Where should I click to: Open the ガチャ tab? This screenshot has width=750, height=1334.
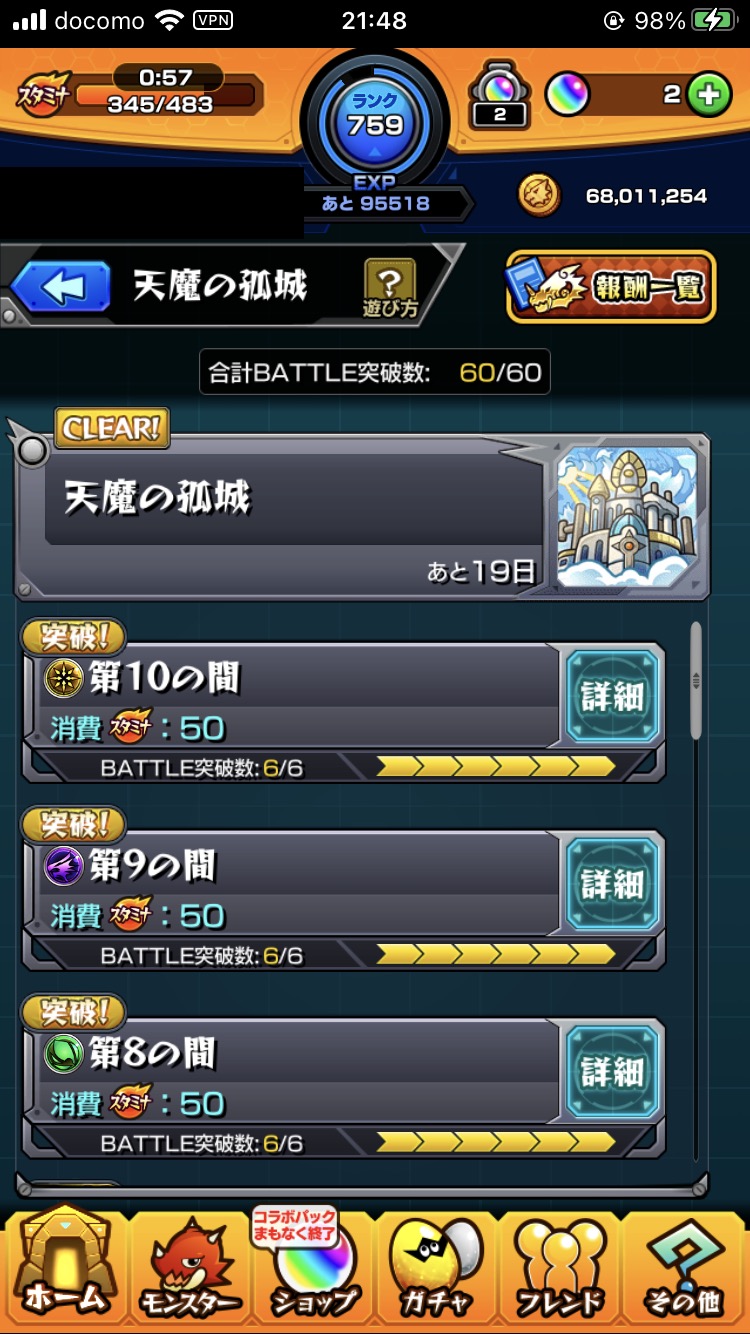point(436,1265)
